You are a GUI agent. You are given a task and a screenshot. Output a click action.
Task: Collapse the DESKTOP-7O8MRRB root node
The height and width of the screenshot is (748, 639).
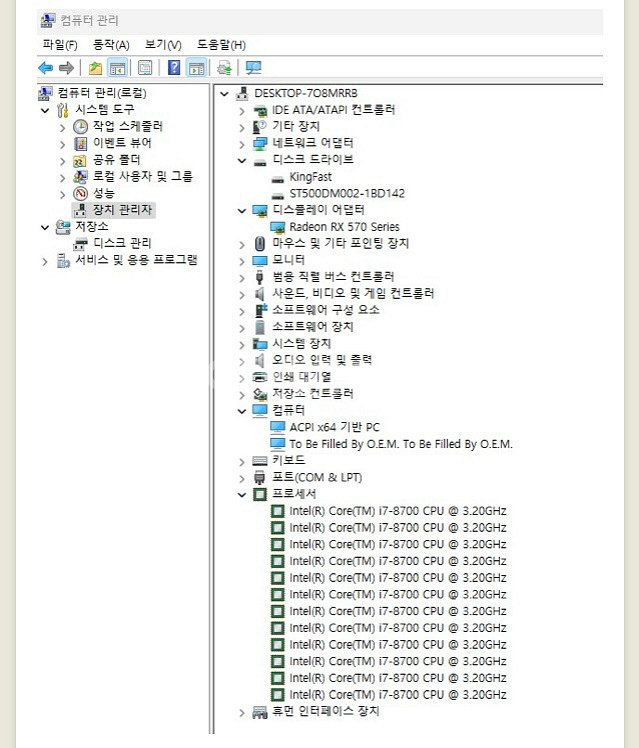pyautogui.click(x=225, y=94)
